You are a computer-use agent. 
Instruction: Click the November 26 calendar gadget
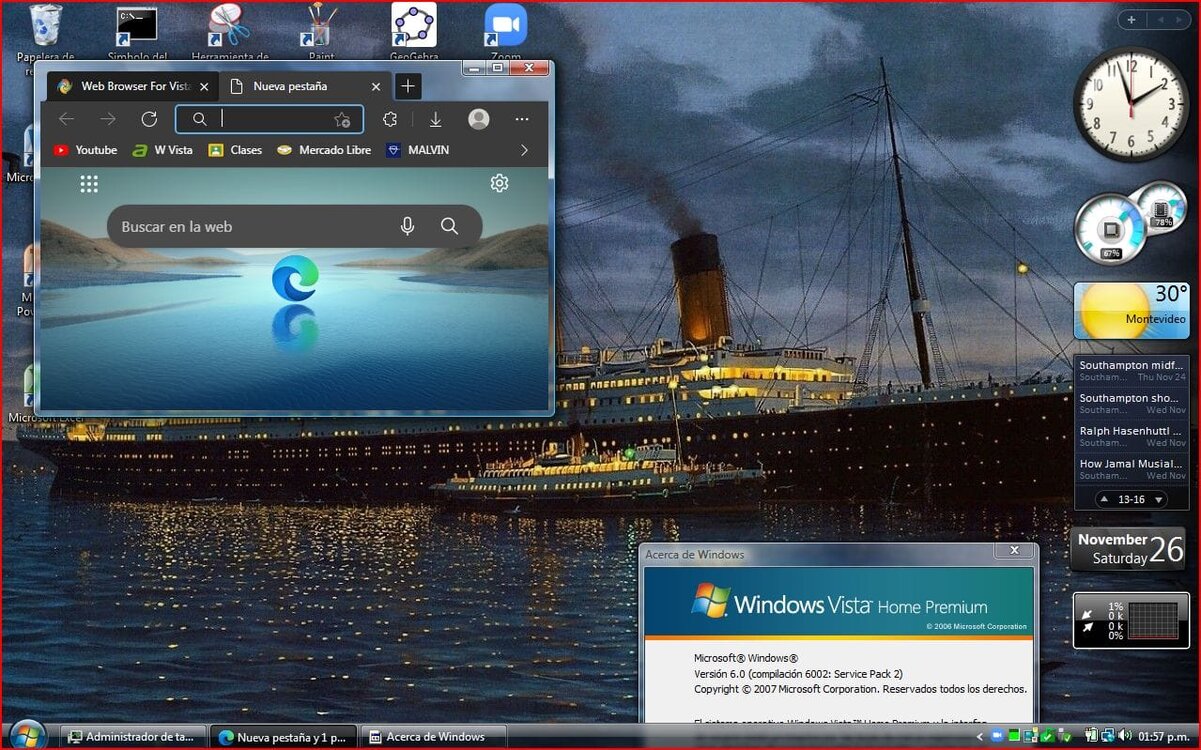[x=1130, y=549]
